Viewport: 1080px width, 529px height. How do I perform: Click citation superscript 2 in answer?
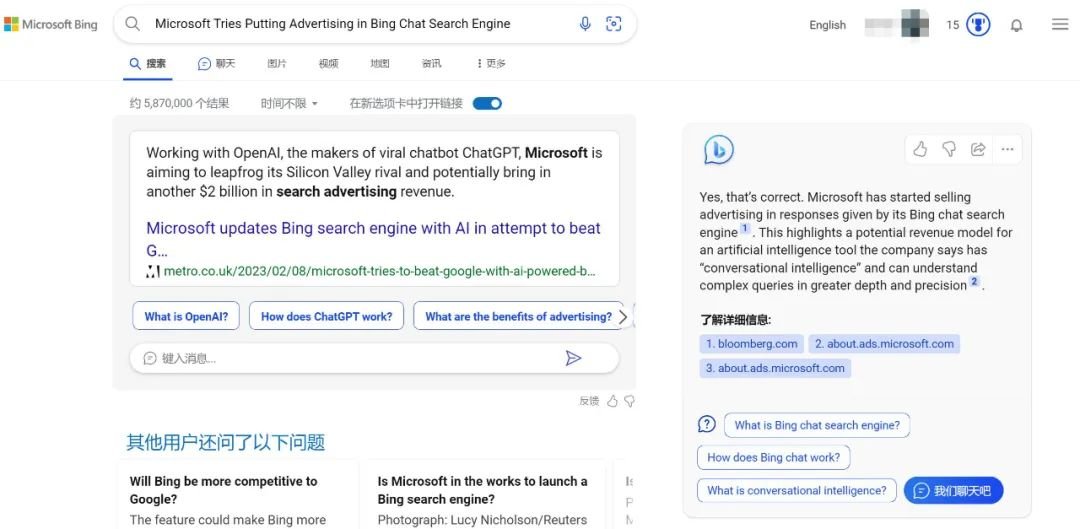point(974,282)
